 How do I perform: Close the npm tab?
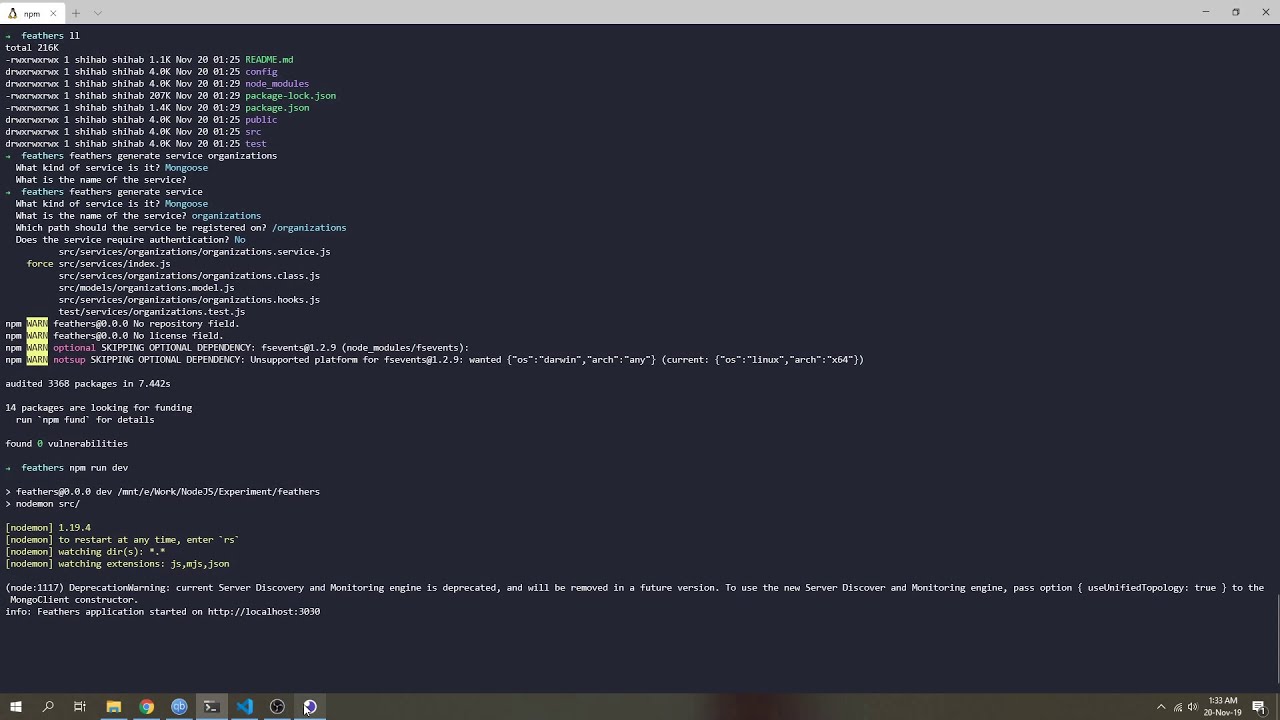[x=53, y=13]
